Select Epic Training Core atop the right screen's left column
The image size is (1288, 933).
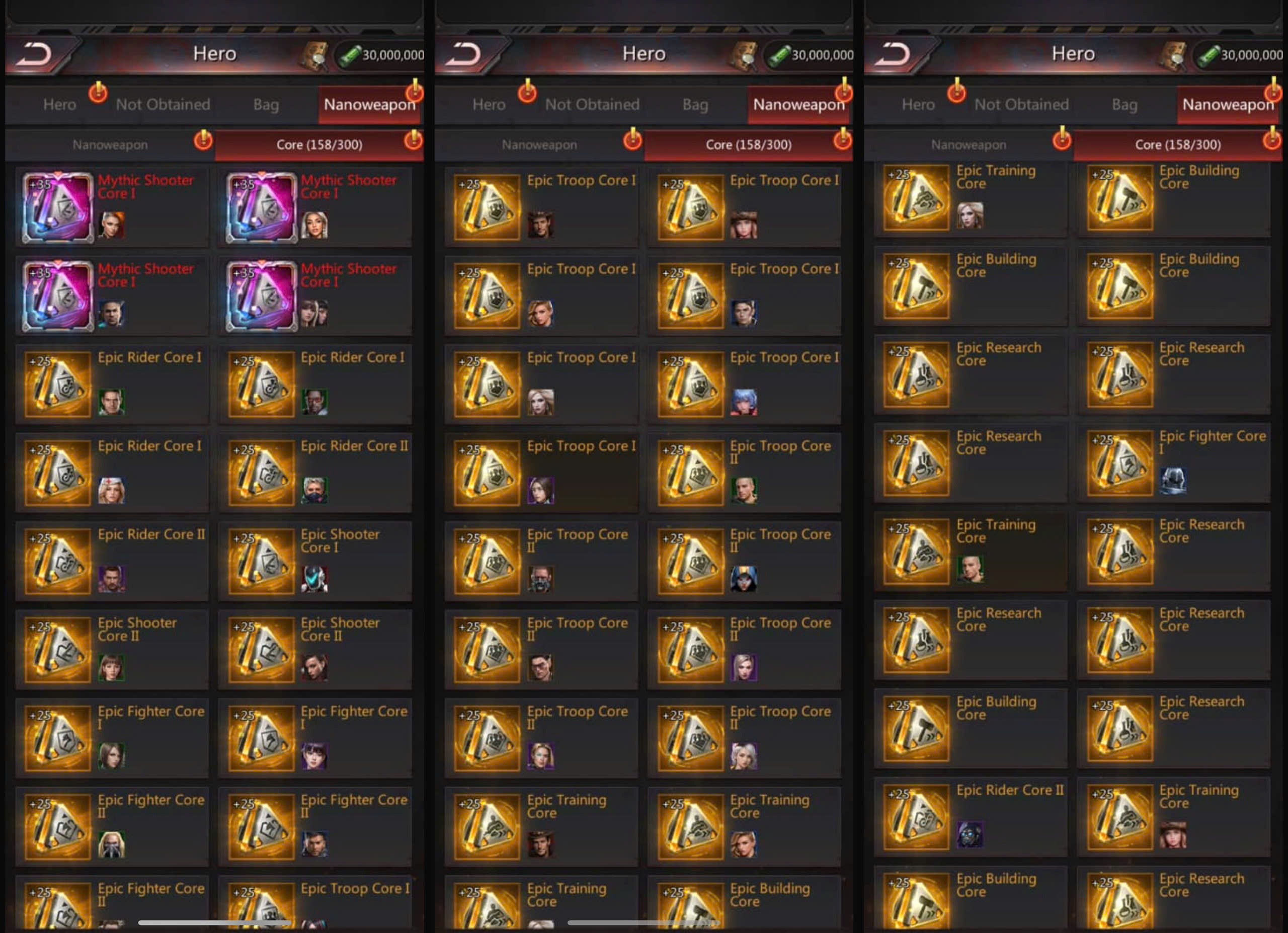971,199
